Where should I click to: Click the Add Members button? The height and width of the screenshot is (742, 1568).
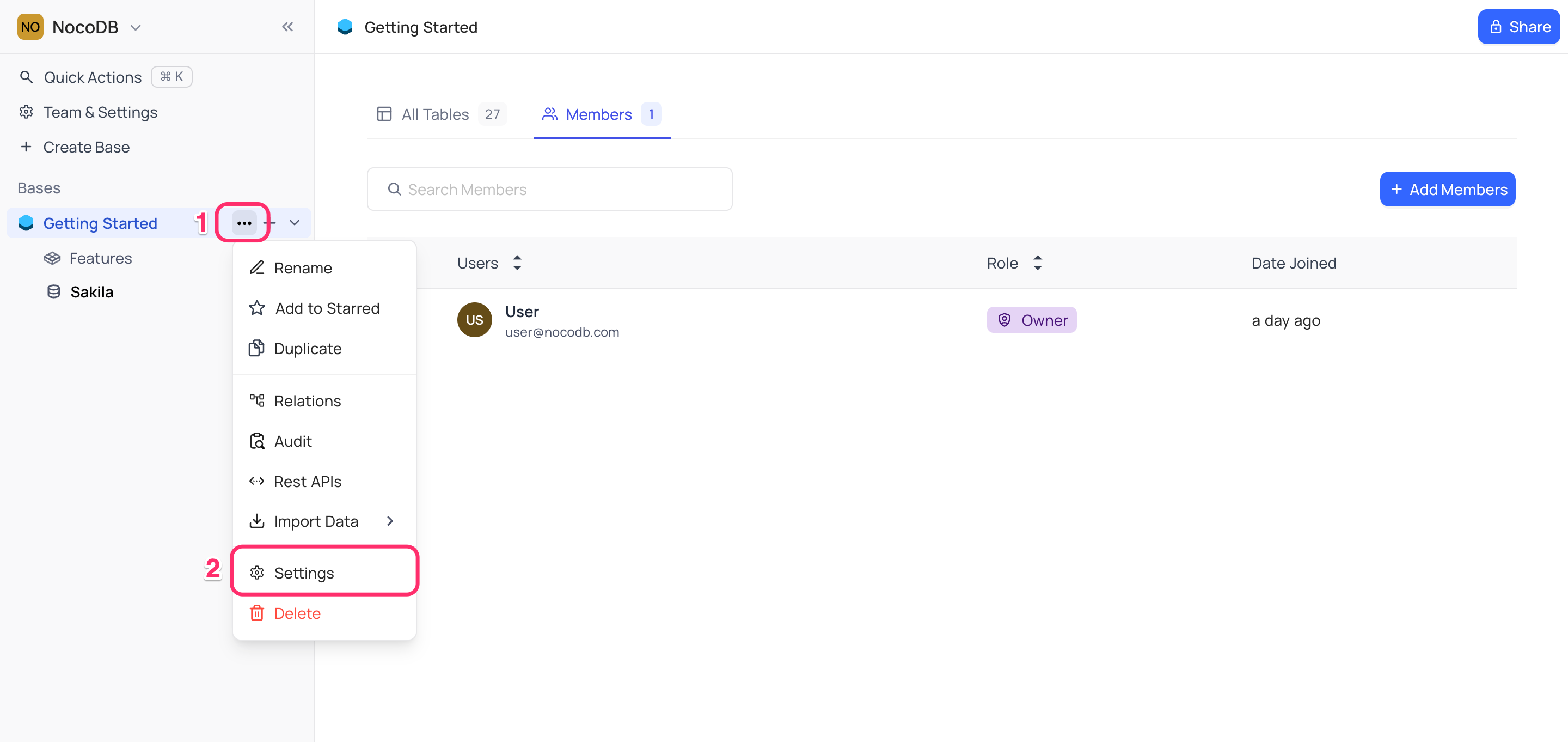pyautogui.click(x=1447, y=190)
